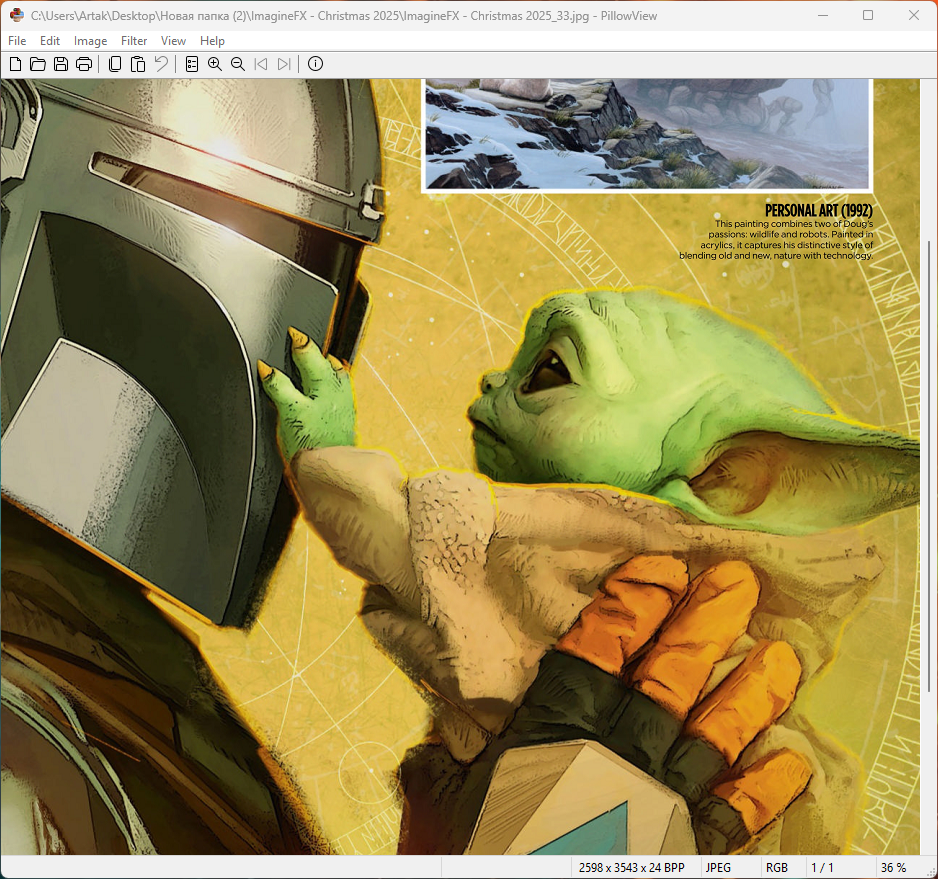Screen dimensions: 938x879
Task: Go to the next image arrow
Action: (x=284, y=64)
